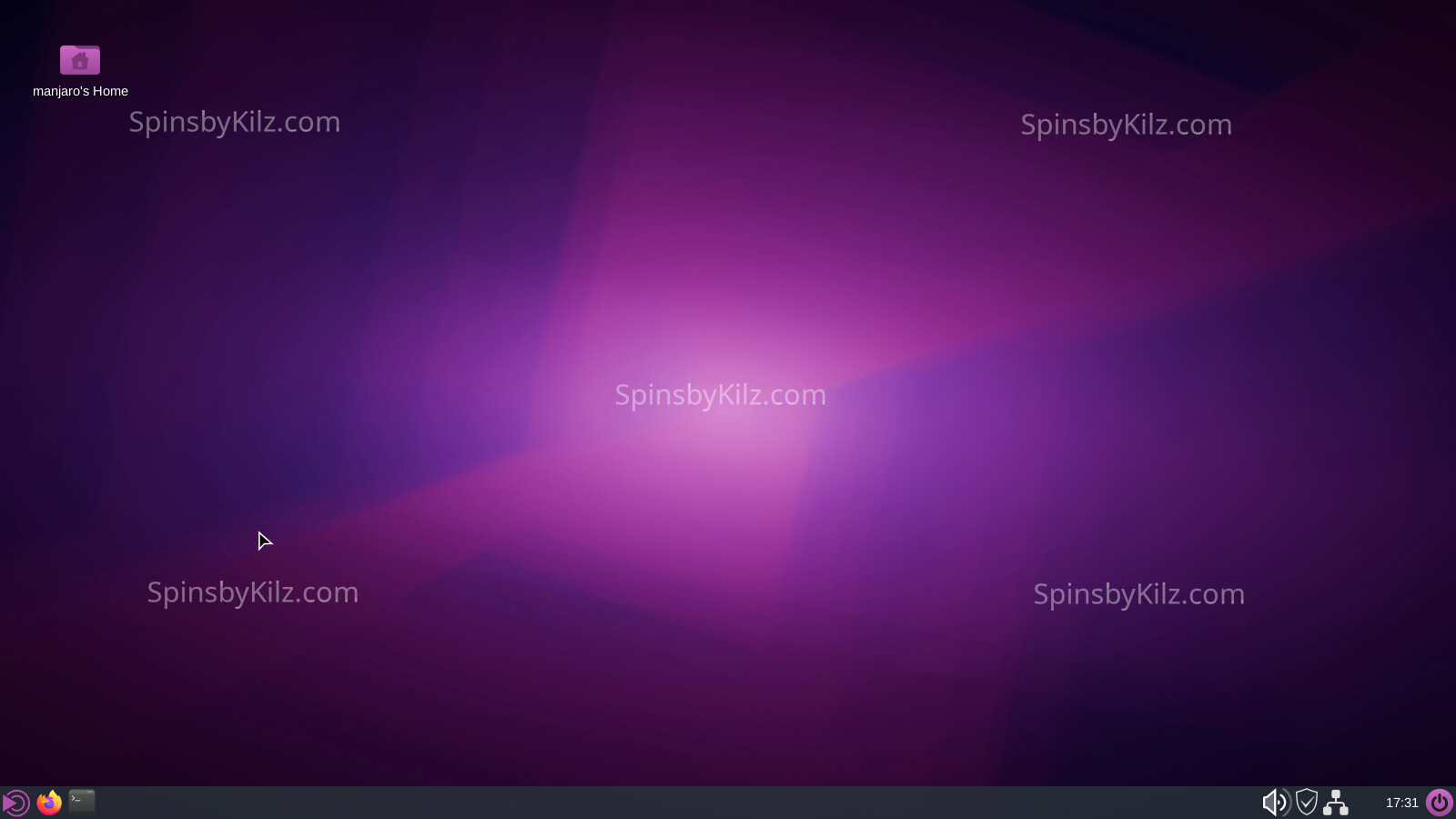
Task: Open the volume control tray icon
Action: (x=1274, y=803)
